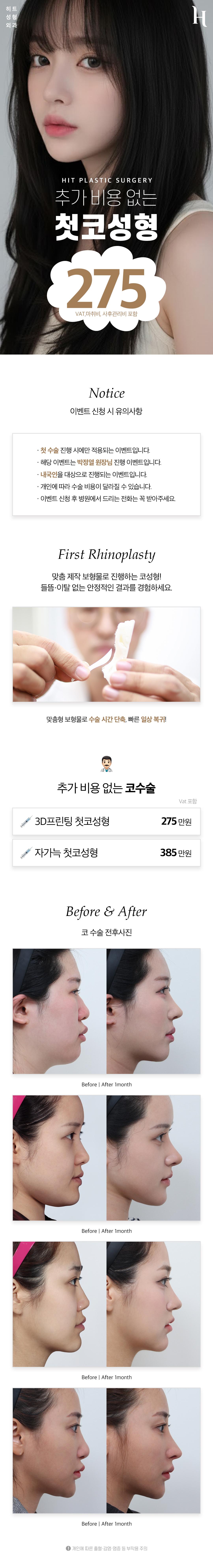Click the Before & After heading
The width and height of the screenshot is (213, 1568).
(106, 911)
